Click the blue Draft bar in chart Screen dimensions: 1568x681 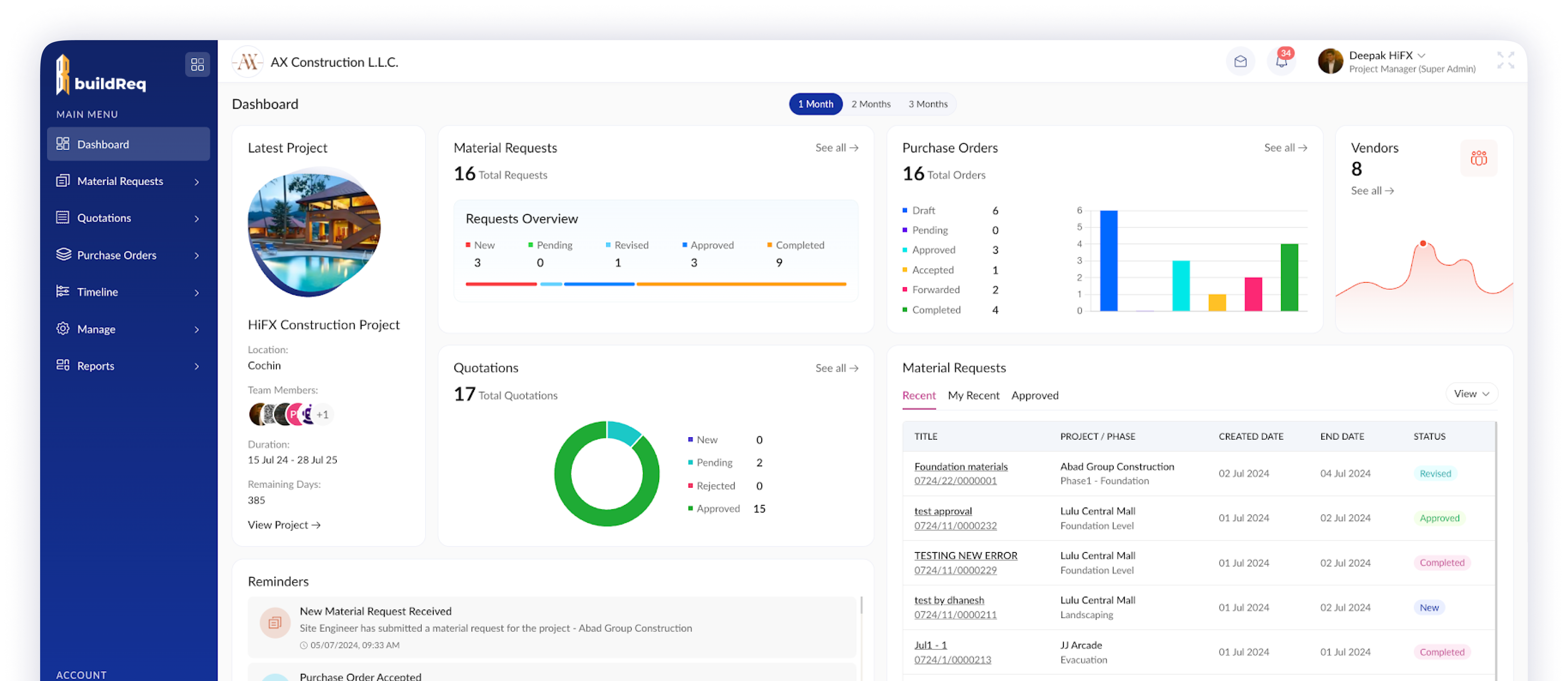pyautogui.click(x=1108, y=261)
